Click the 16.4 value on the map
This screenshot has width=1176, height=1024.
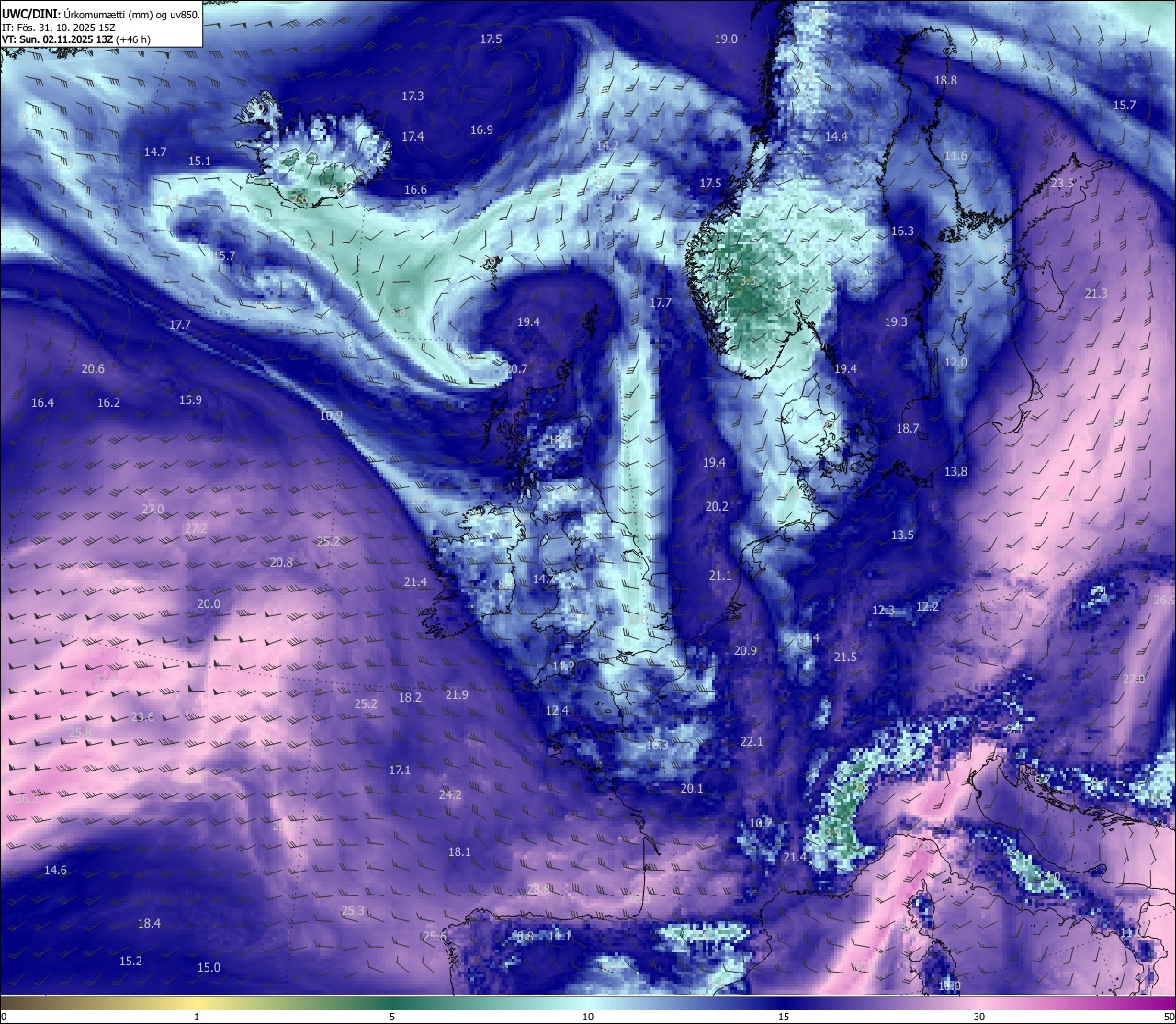point(42,402)
